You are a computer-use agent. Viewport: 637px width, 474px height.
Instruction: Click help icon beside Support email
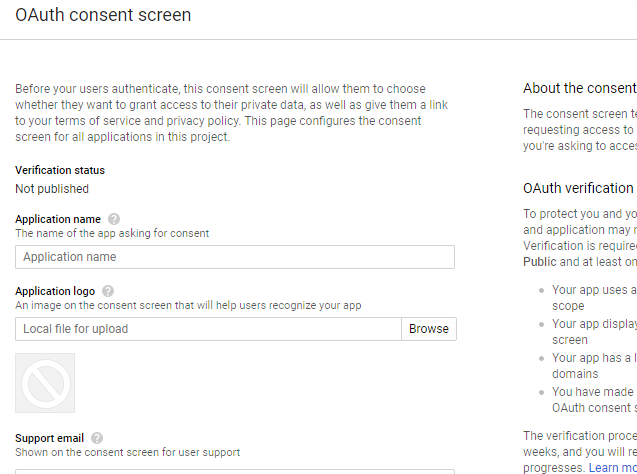click(x=96, y=438)
